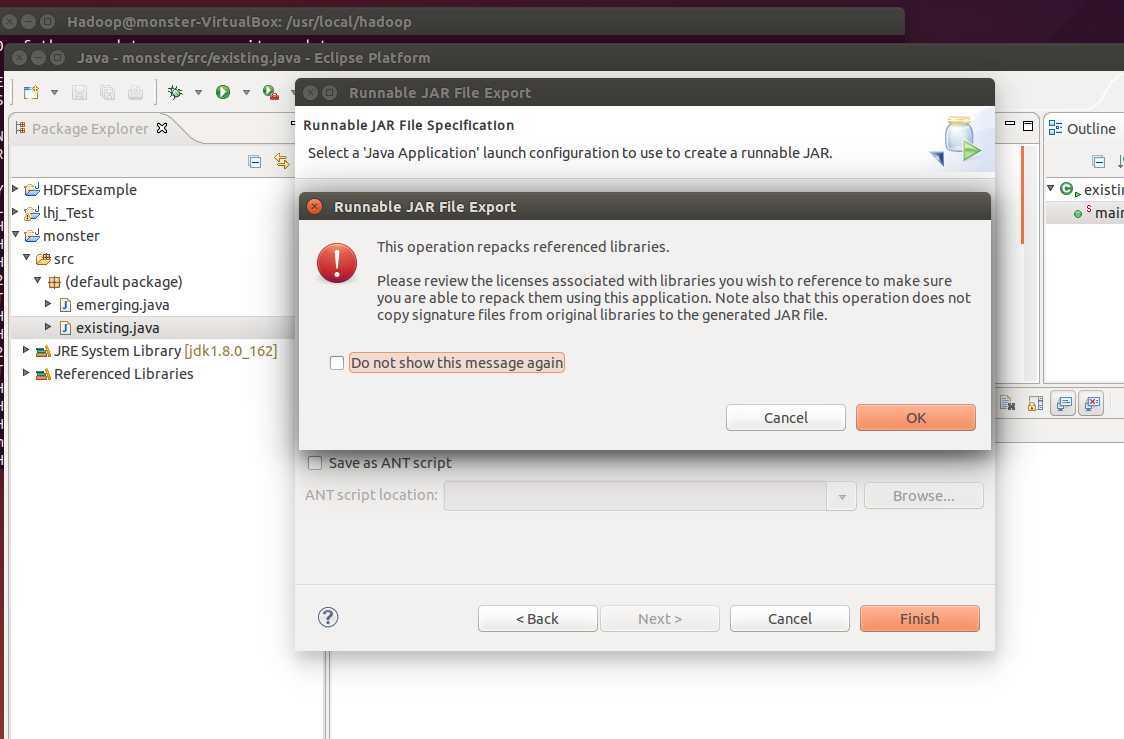Select Referenced Libraries entry
The image size is (1124, 739).
123,373
